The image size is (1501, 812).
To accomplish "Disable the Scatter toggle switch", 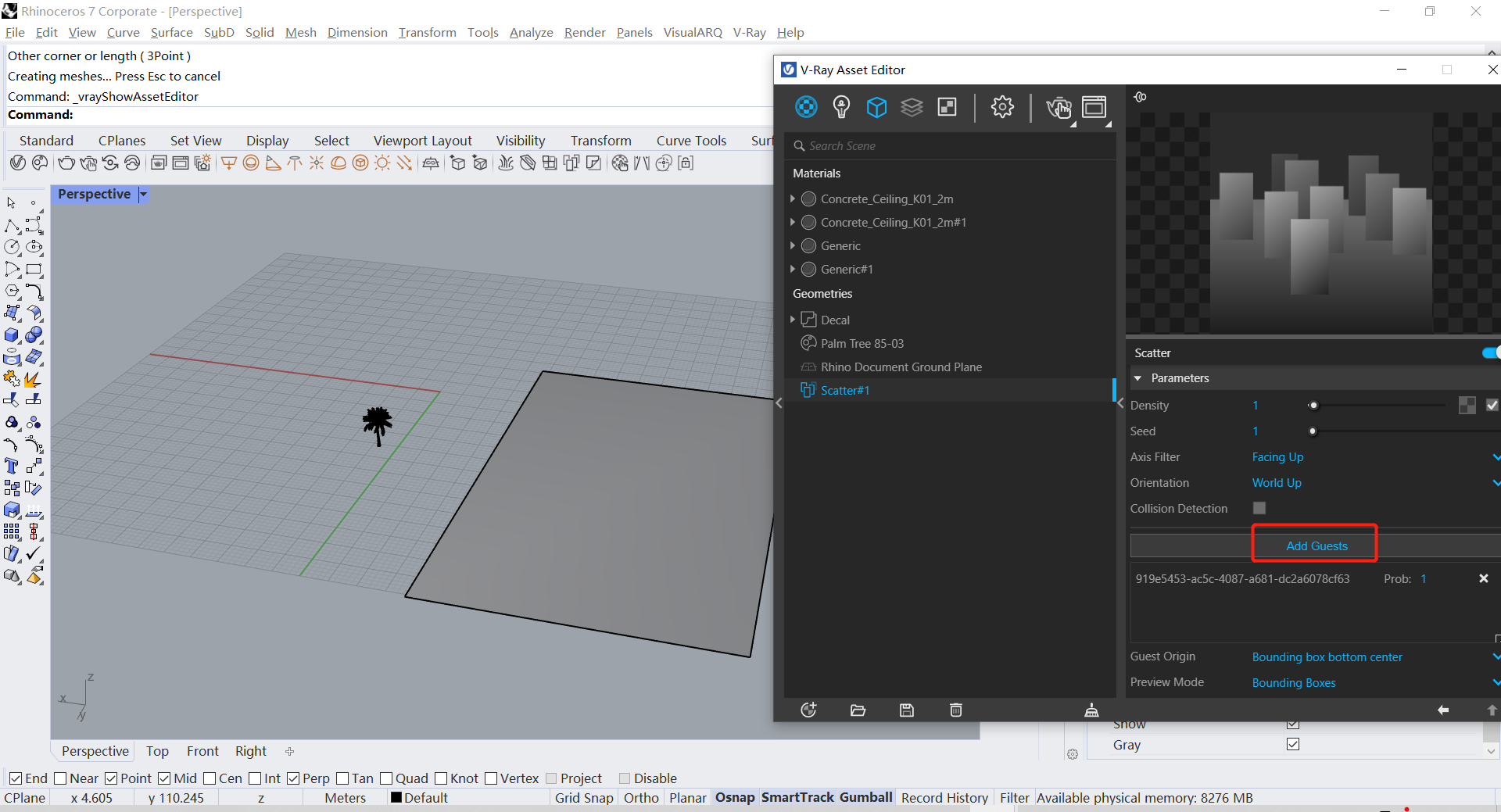I will coord(1492,352).
